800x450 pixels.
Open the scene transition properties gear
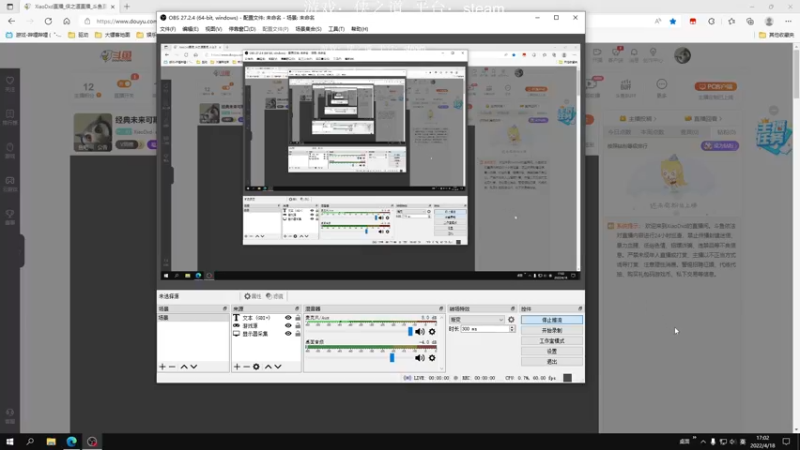tap(511, 320)
